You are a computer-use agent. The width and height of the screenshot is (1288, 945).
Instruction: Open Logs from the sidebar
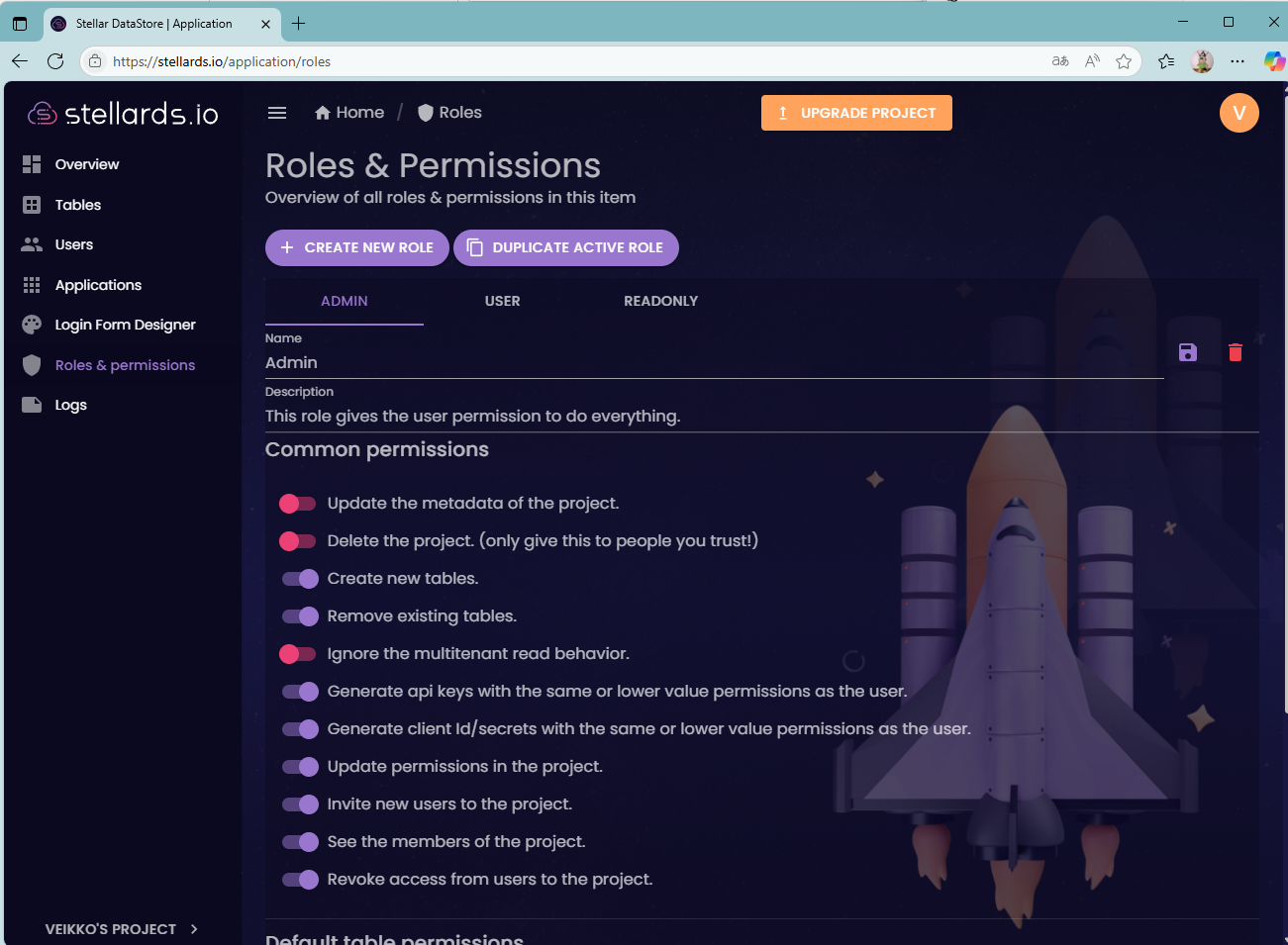[x=70, y=405]
